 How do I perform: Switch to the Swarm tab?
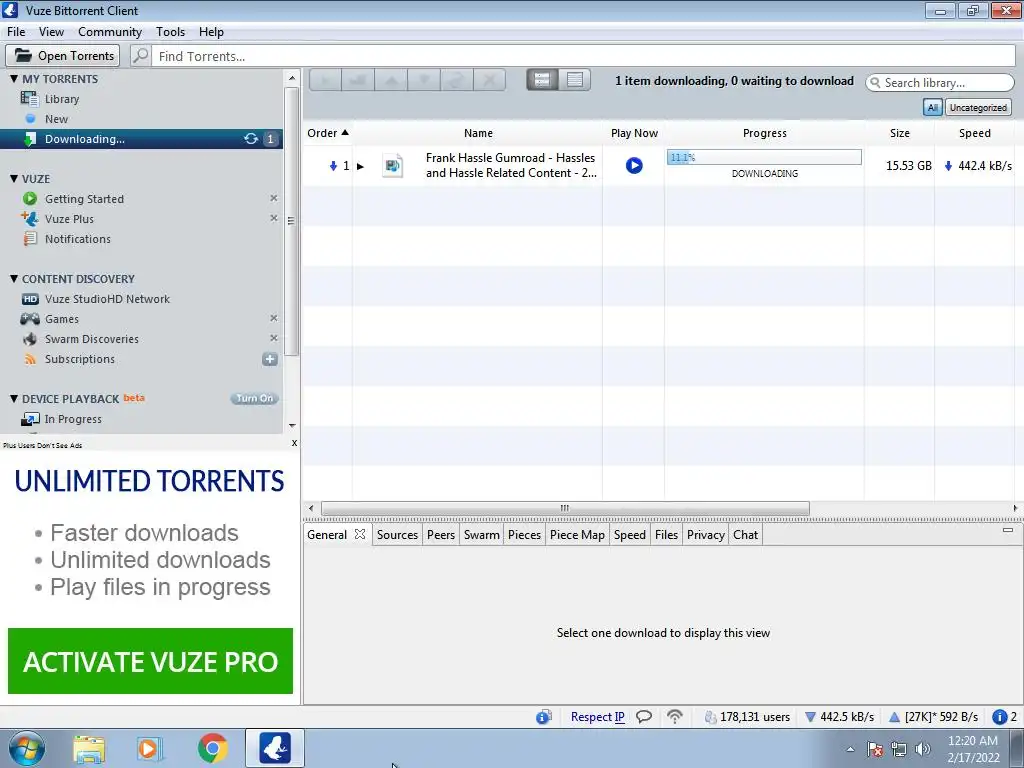481,534
